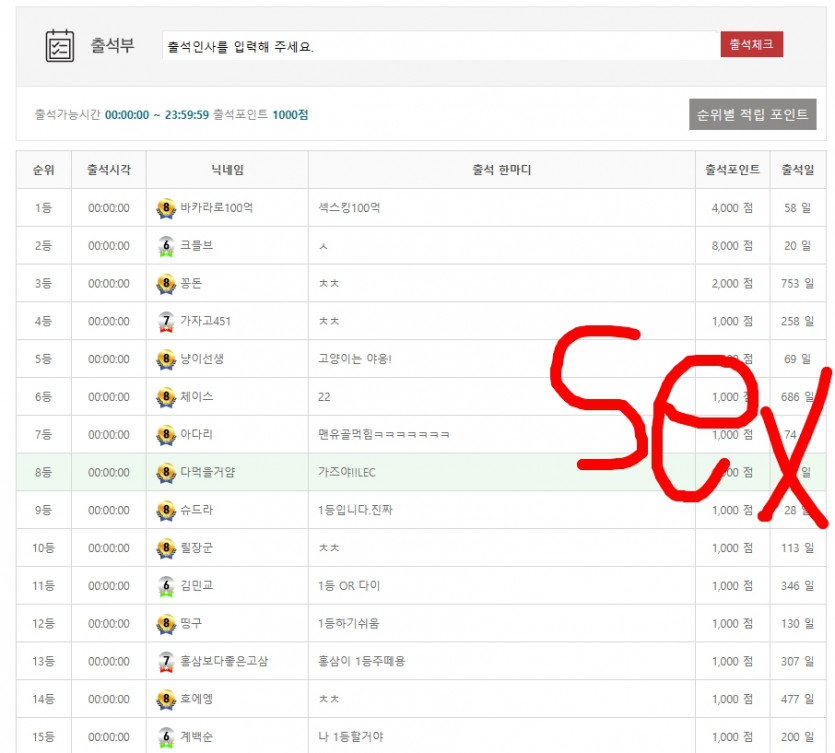Select the 호에엥 nickname
This screenshot has width=835, height=753.
pyautogui.click(x=197, y=699)
